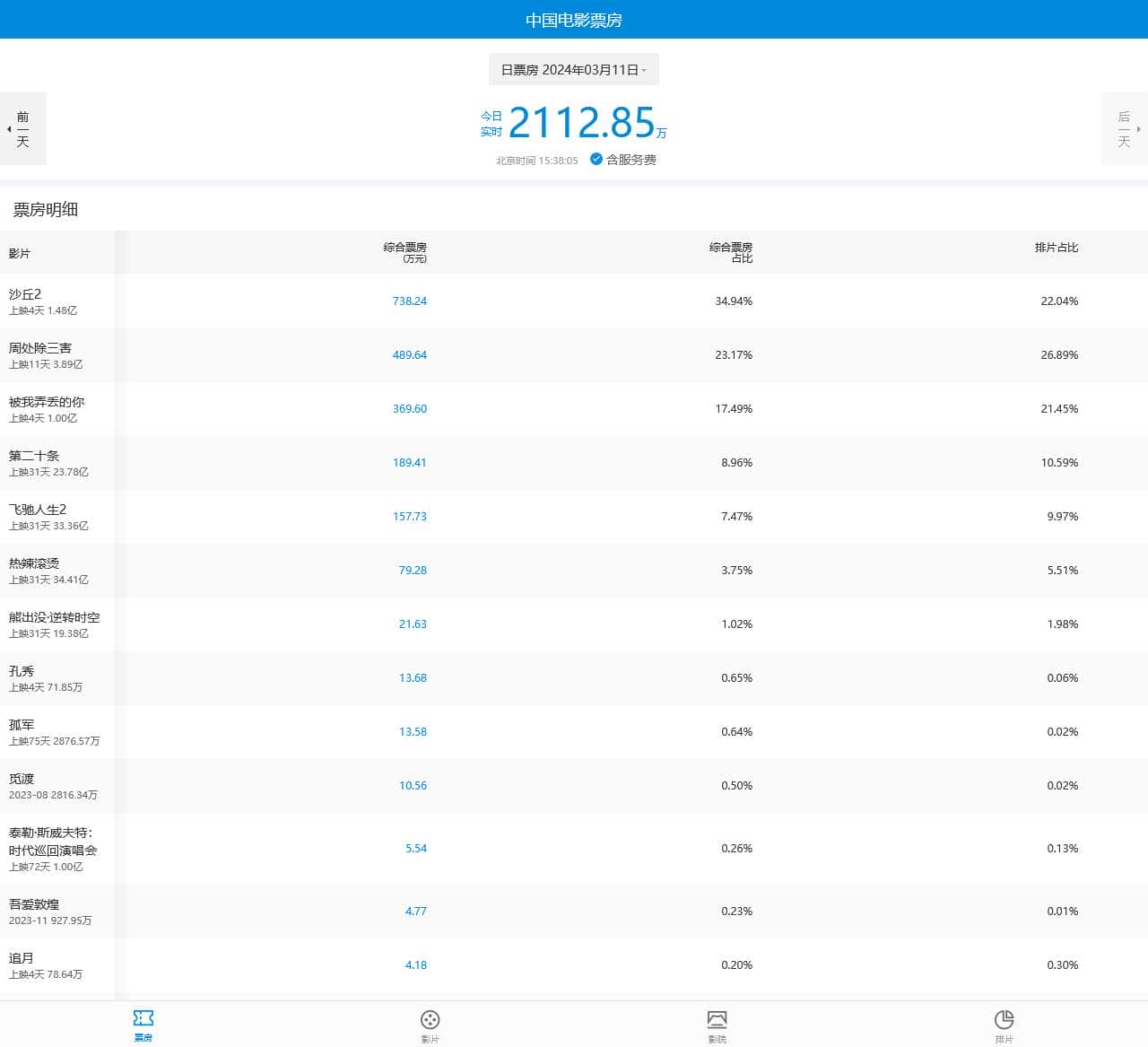
Task: Click the 17.49% share cell
Action: coord(734,409)
